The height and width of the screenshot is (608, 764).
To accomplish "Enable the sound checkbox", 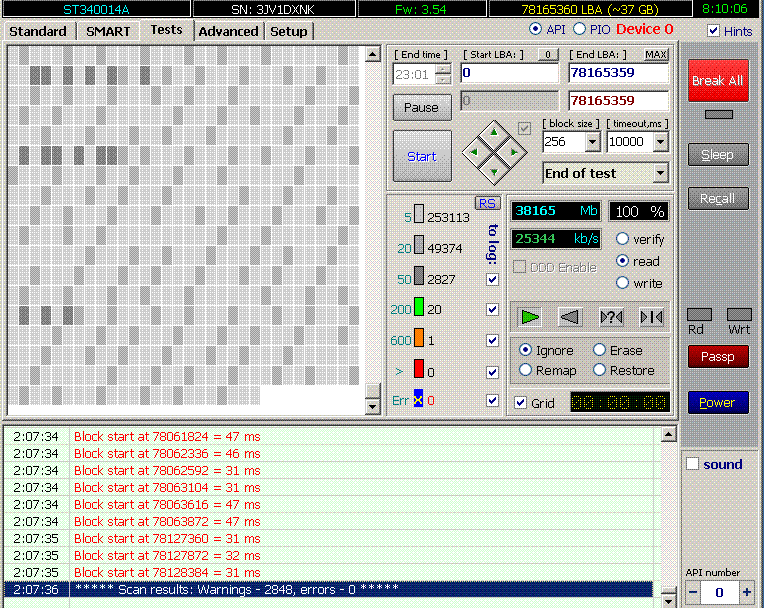I will click(x=692, y=464).
